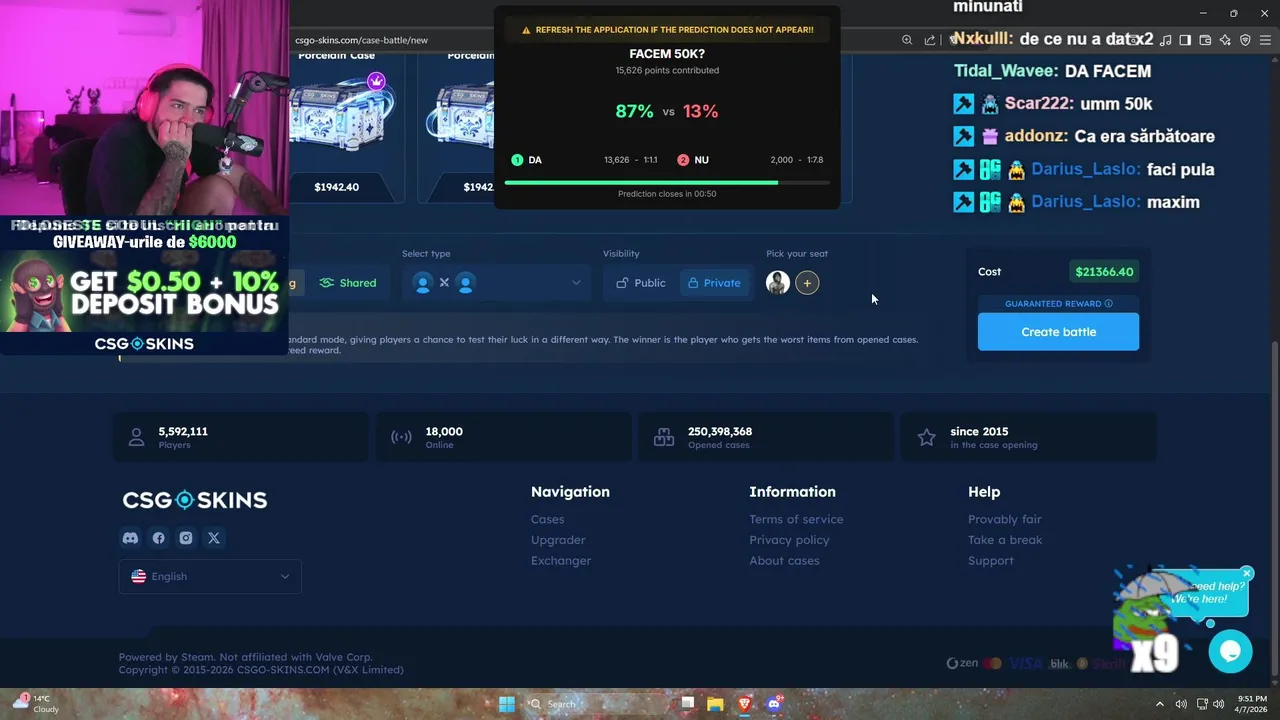The height and width of the screenshot is (720, 1280).
Task: Open CSGO-Skins Facebook icon link
Action: (x=158, y=538)
